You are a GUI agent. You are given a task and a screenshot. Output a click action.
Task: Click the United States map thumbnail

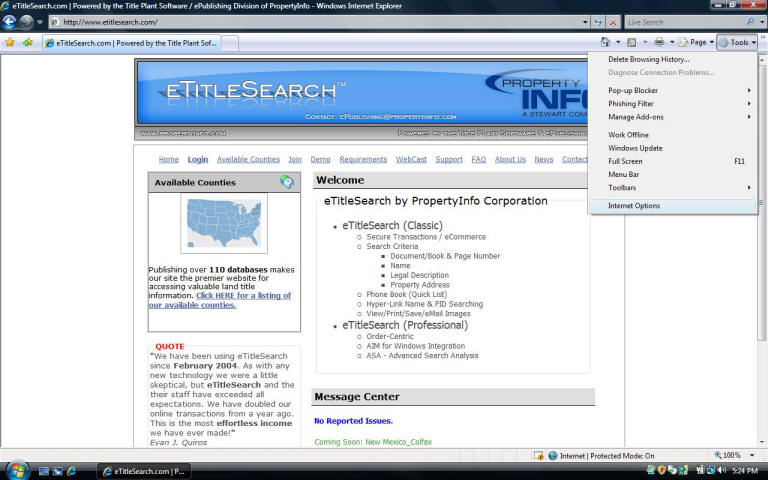point(224,223)
